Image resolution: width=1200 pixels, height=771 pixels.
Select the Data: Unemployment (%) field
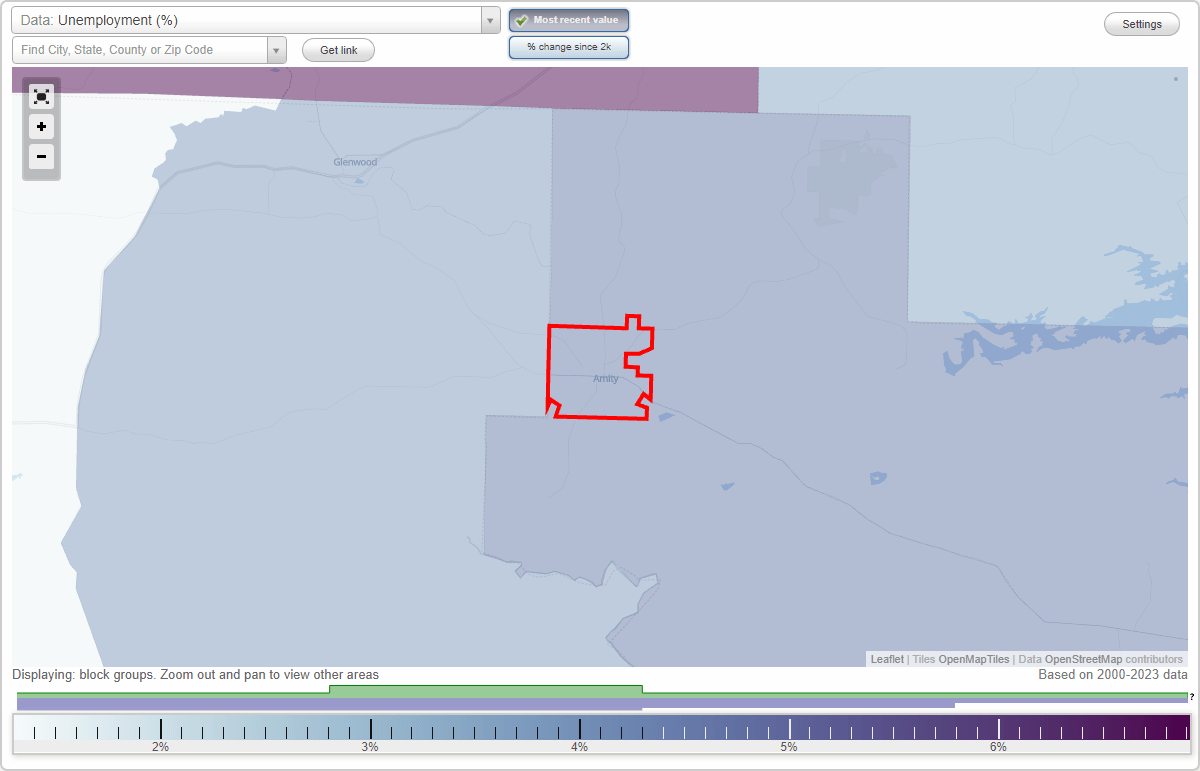pyautogui.click(x=246, y=20)
